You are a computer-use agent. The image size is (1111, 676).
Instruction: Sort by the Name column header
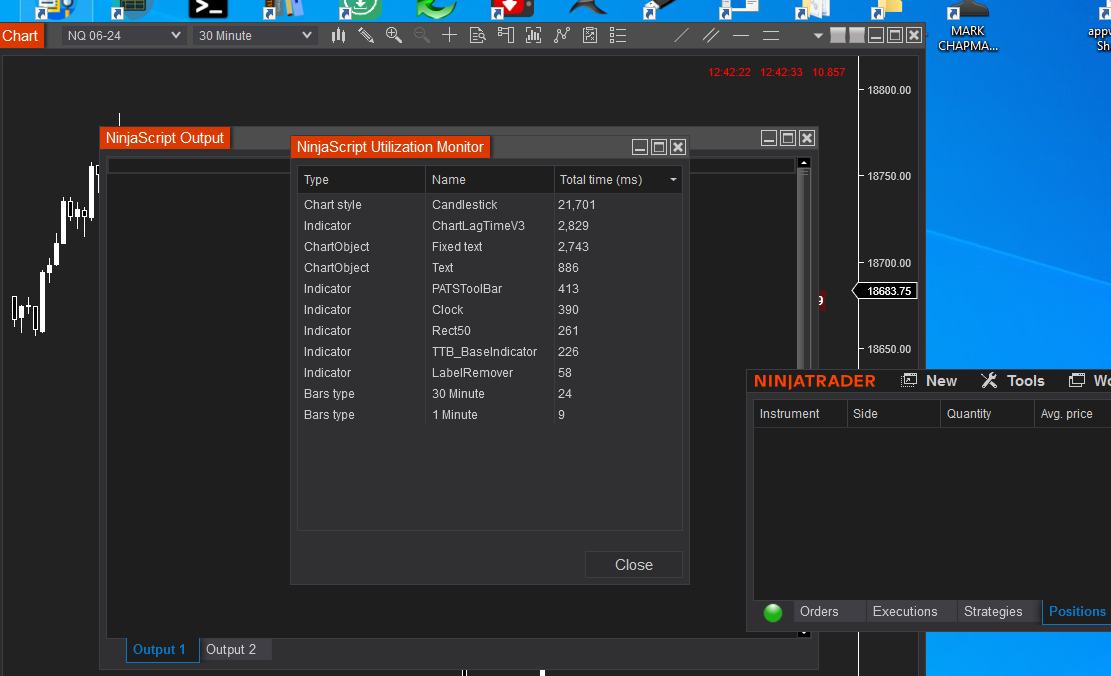coord(490,180)
